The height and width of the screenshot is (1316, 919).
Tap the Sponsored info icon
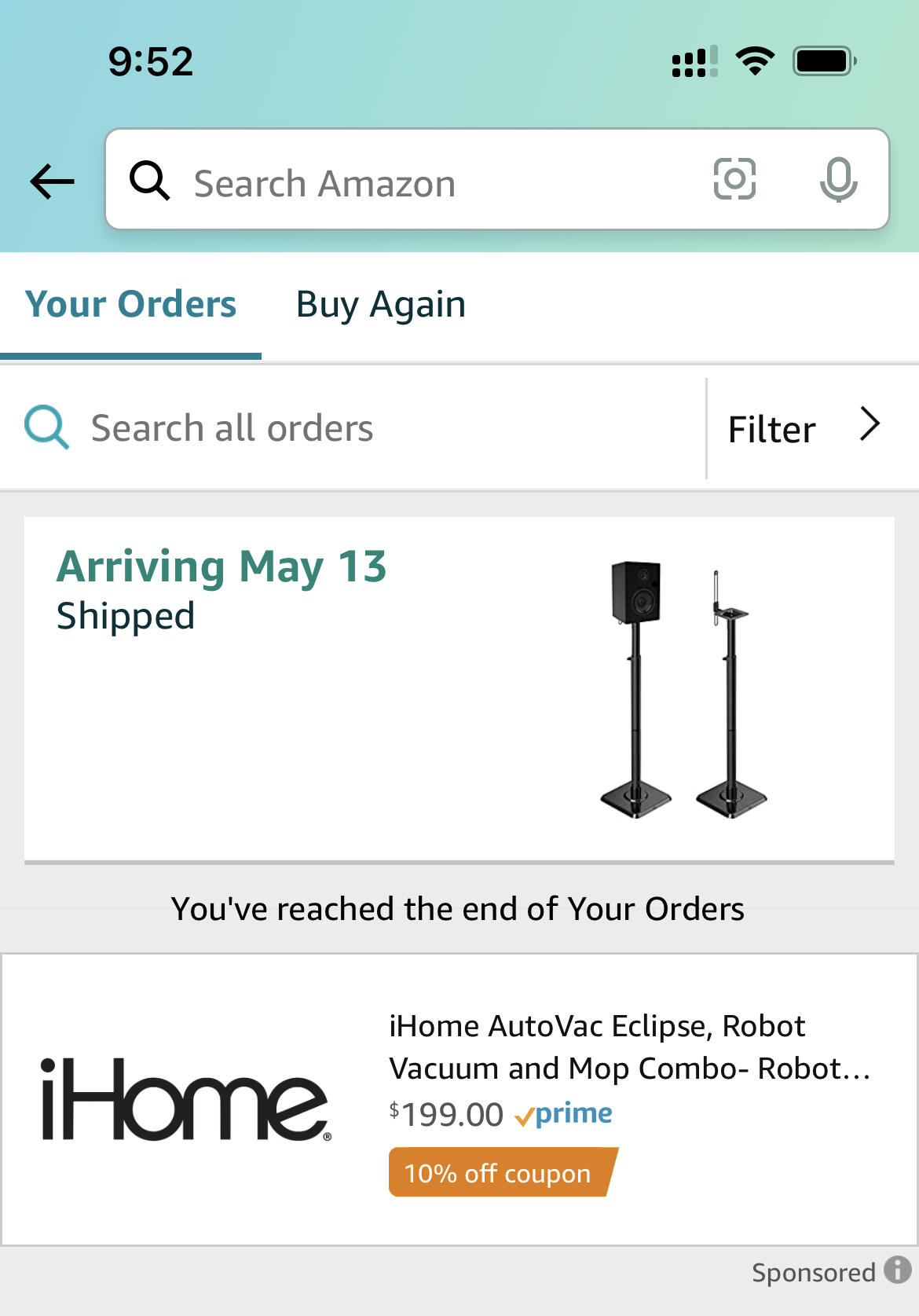tap(897, 1270)
